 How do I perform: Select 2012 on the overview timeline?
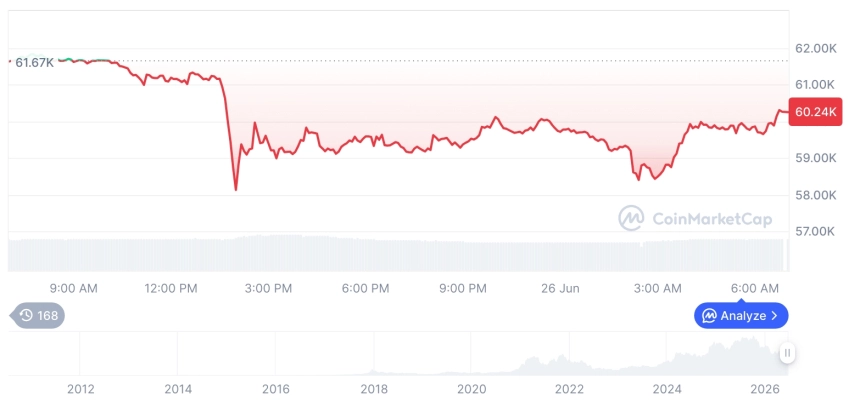click(x=81, y=389)
